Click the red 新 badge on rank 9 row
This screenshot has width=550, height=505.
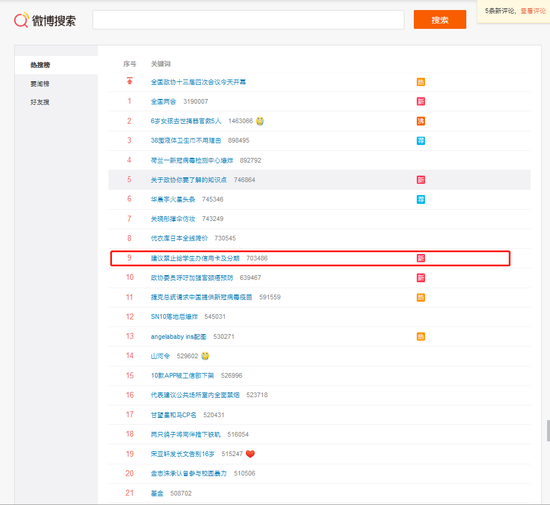click(x=421, y=258)
